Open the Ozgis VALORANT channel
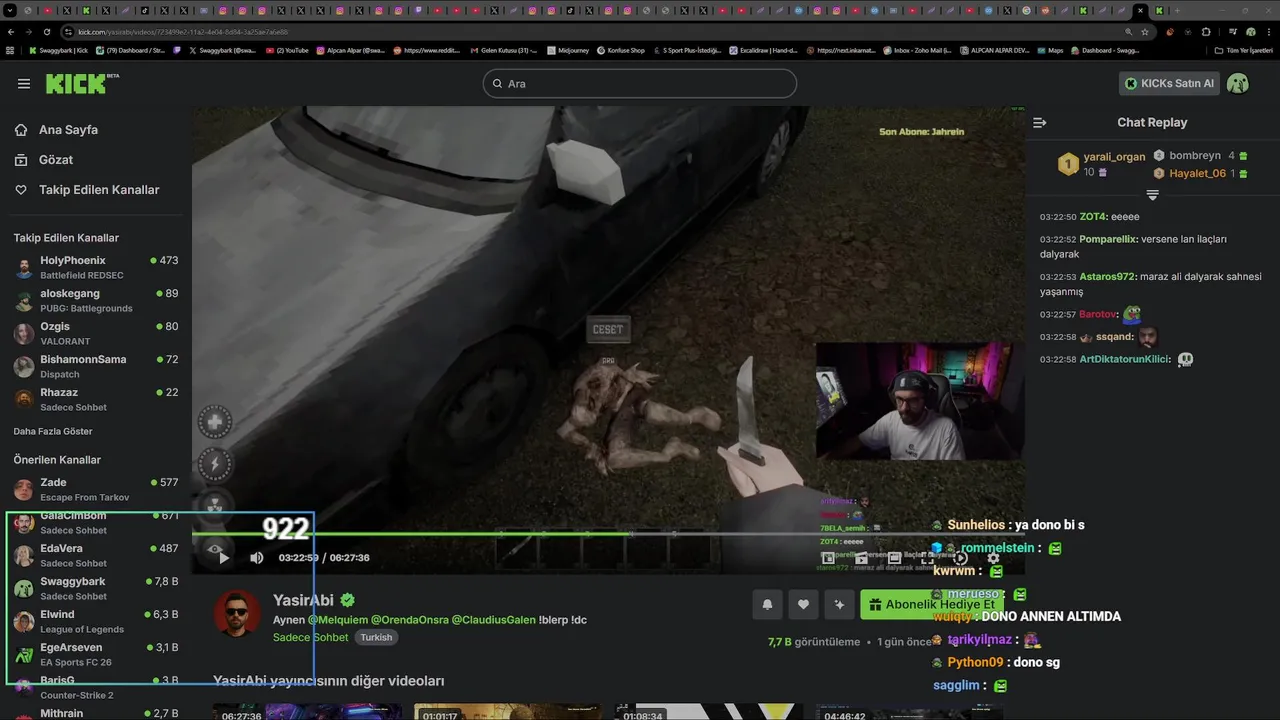 [96, 333]
